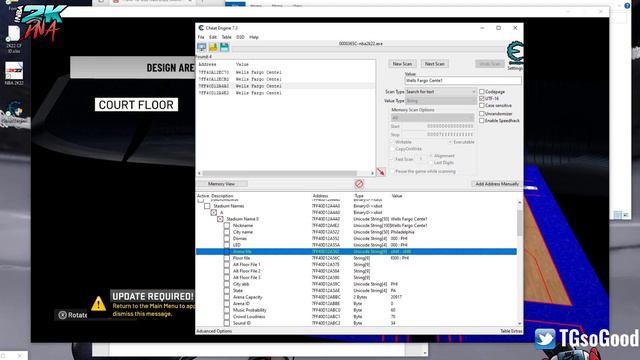This screenshot has height=360, width=640.
Task: Open the Table menu
Action: (x=226, y=37)
